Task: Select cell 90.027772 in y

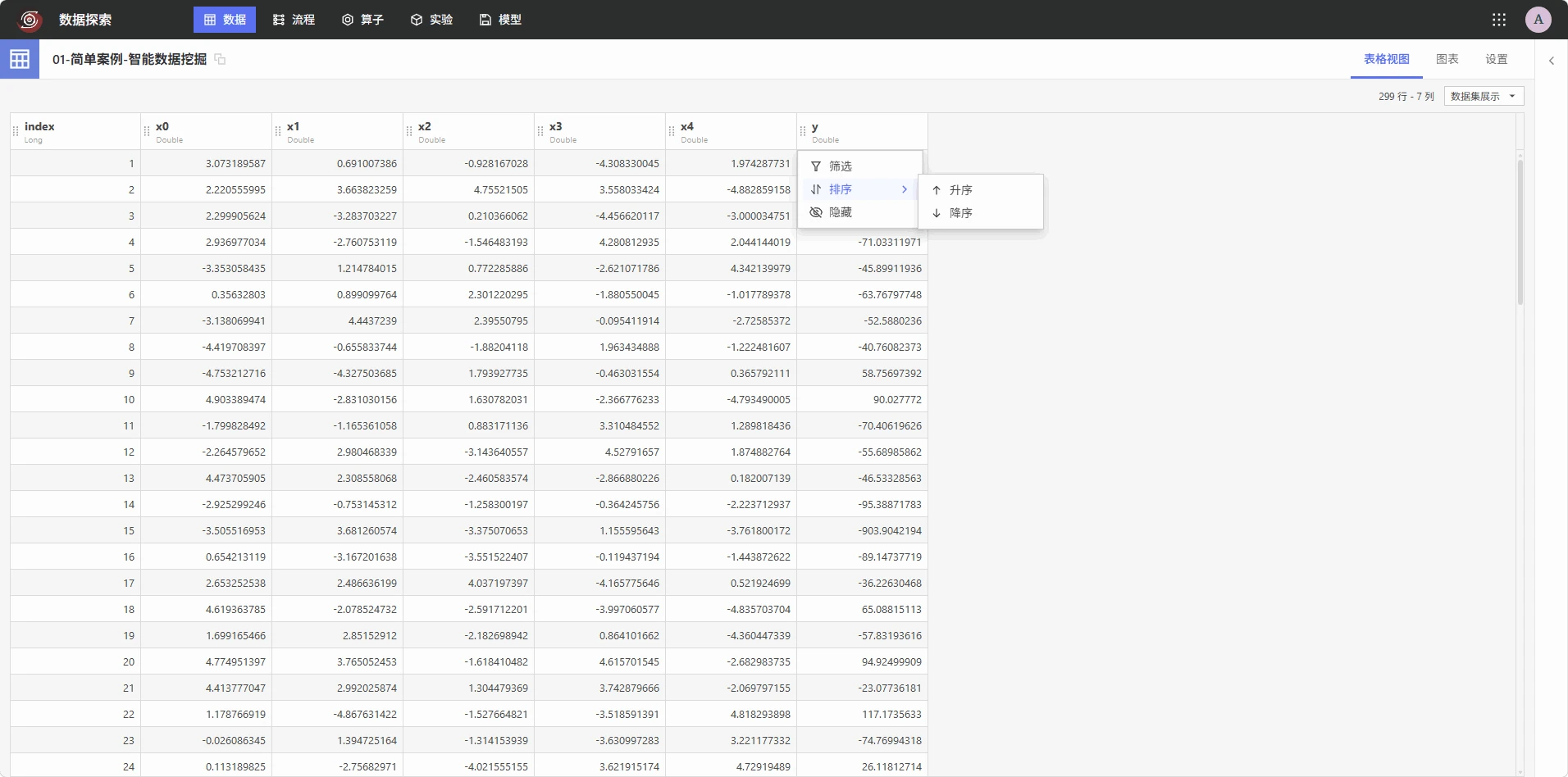Action: pos(863,399)
